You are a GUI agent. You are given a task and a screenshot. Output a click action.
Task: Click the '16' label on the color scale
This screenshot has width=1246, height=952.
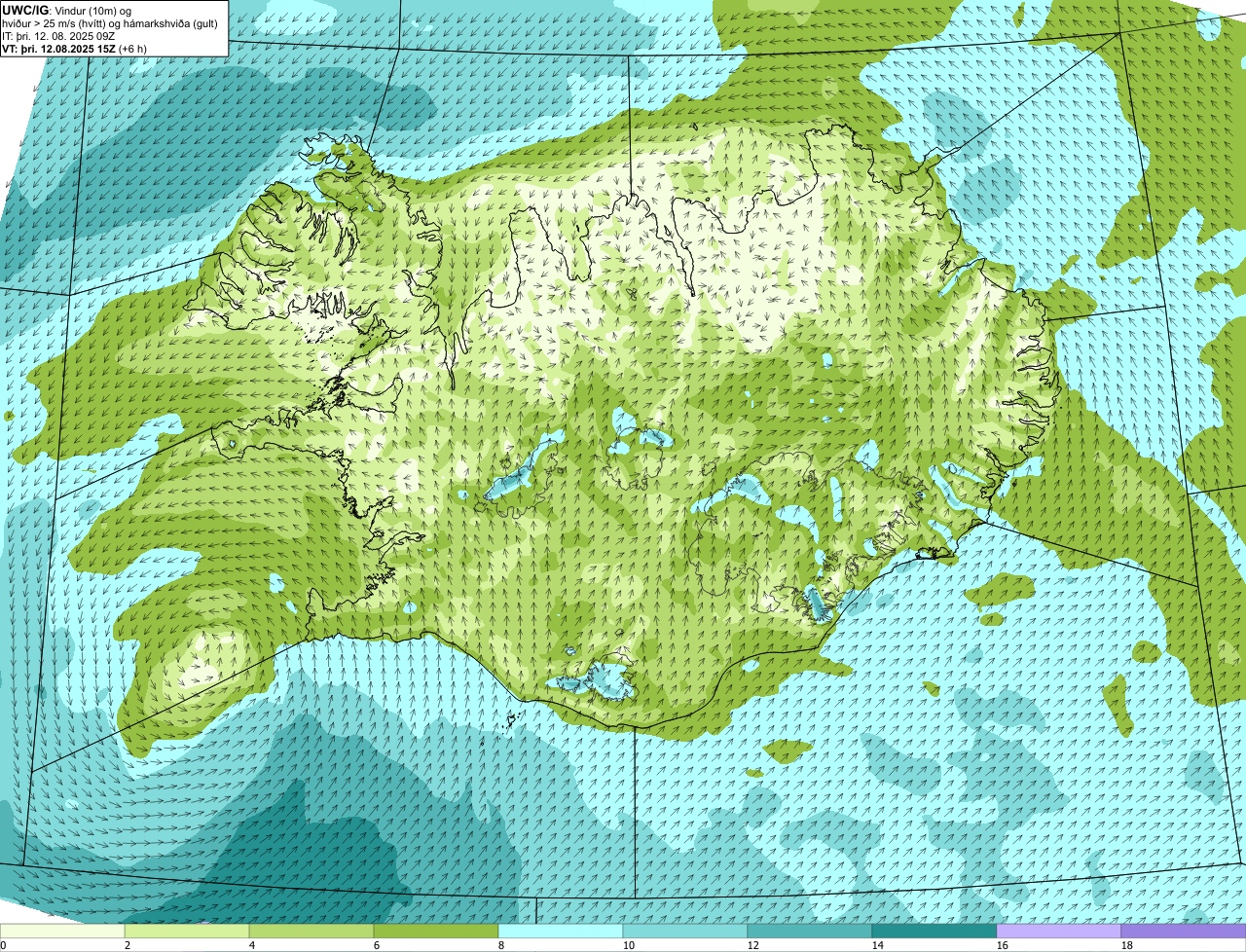[1003, 945]
